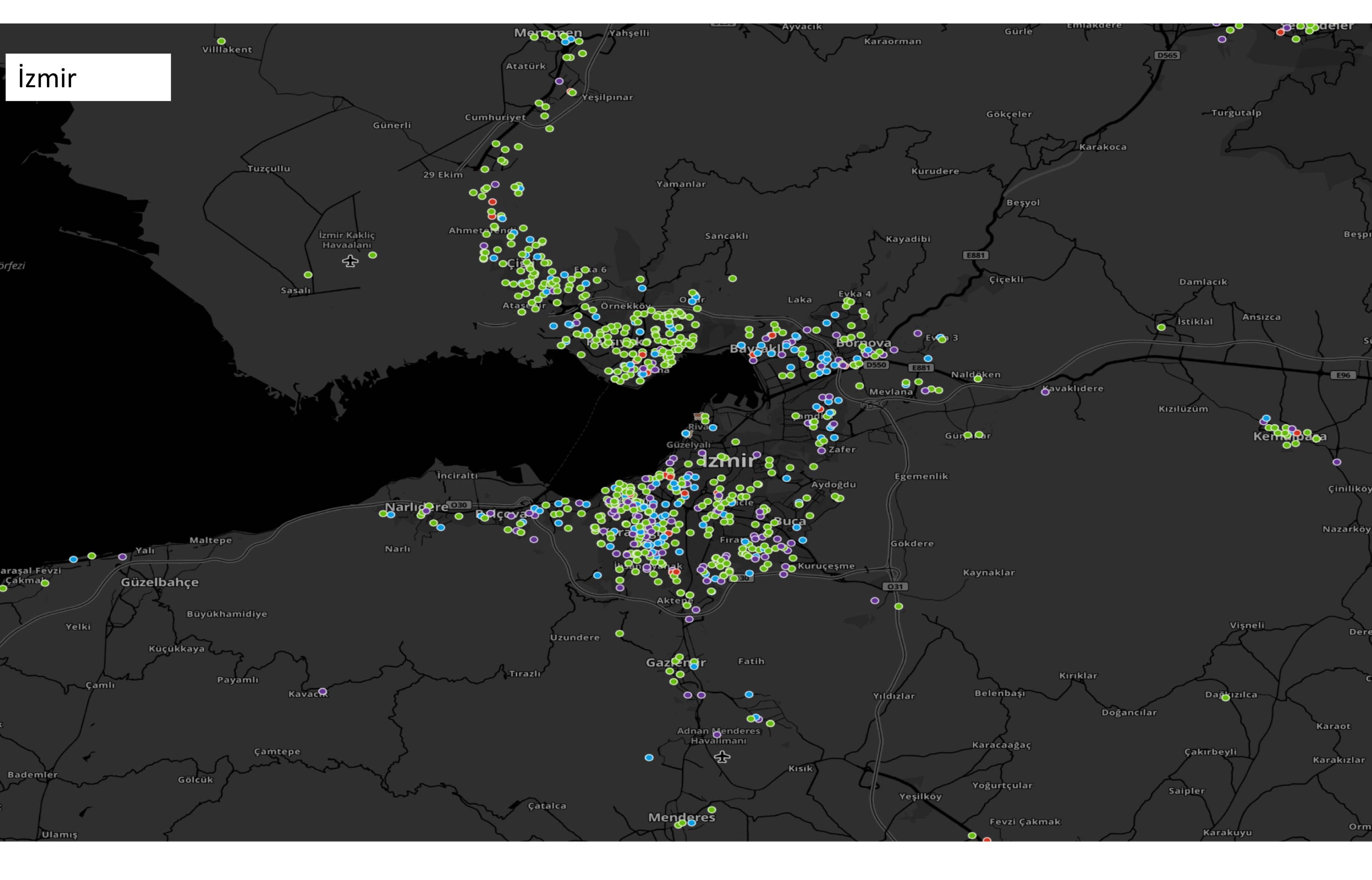Image resolution: width=1372 pixels, height=880 pixels.
Task: Select the purple marker at Kavacık
Action: [322, 691]
